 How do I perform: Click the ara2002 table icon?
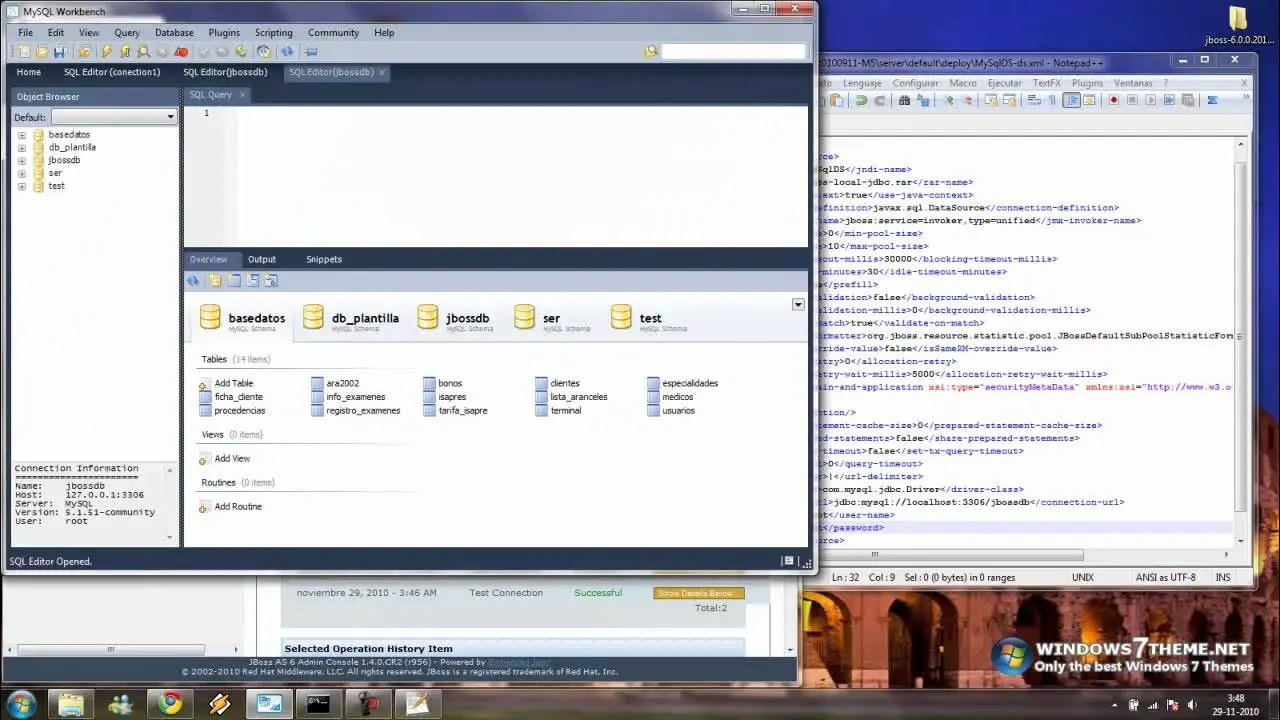tap(317, 383)
